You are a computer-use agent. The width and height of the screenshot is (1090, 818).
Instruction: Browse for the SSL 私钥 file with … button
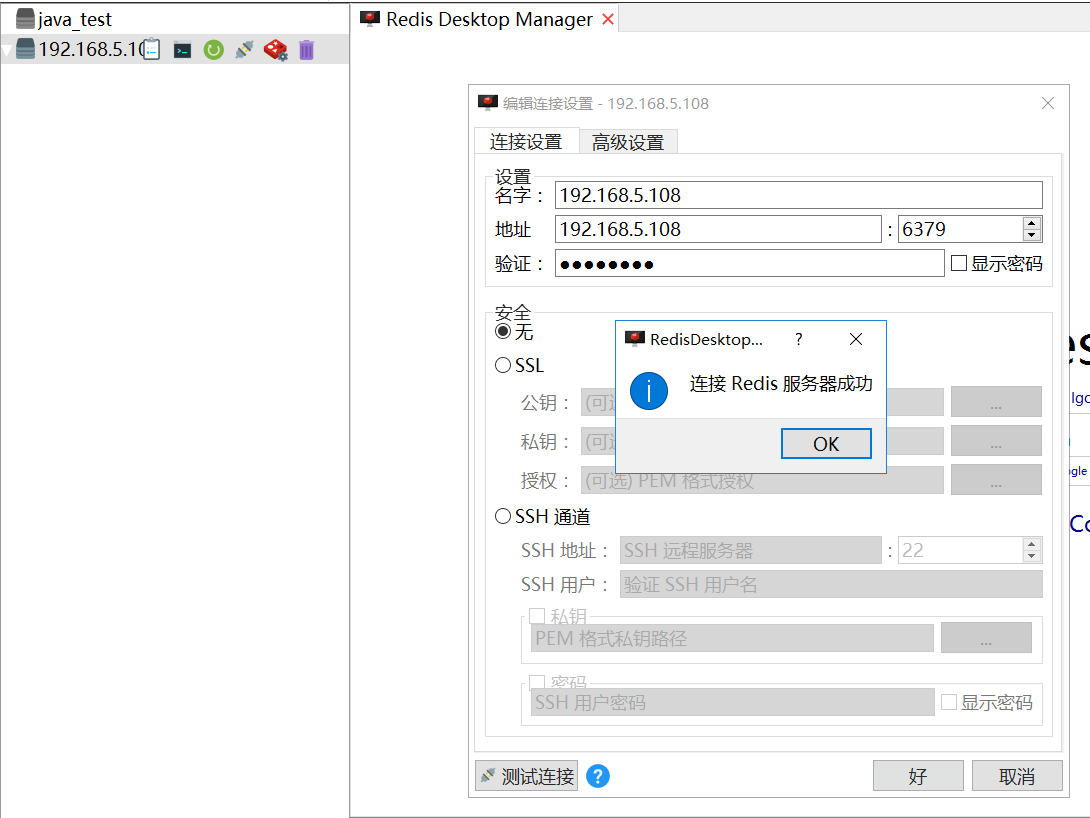click(x=996, y=441)
